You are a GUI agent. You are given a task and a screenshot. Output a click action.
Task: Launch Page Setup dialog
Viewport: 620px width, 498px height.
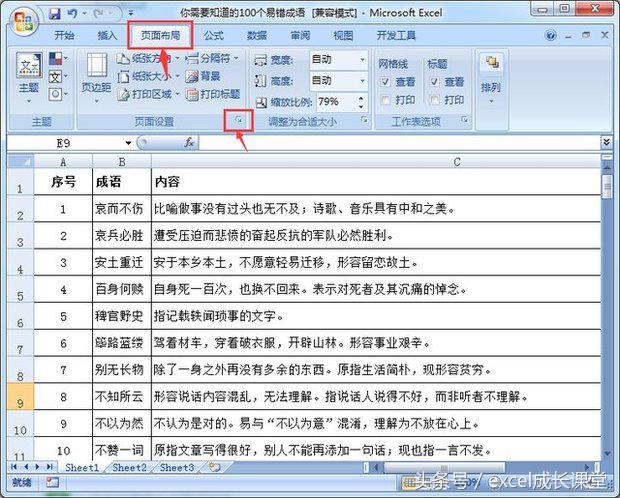239,120
